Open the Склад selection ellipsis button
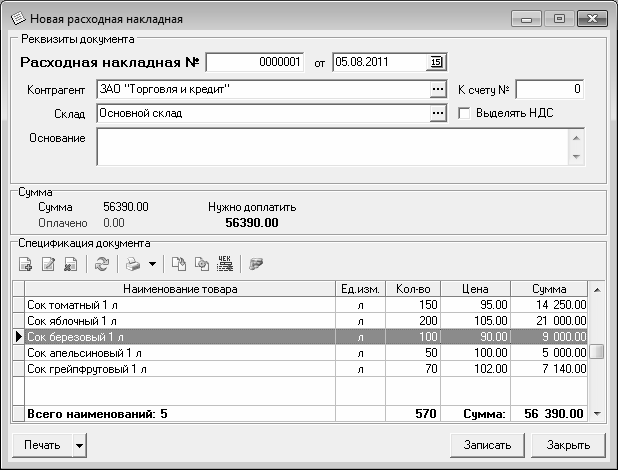The image size is (618, 470). point(436,113)
